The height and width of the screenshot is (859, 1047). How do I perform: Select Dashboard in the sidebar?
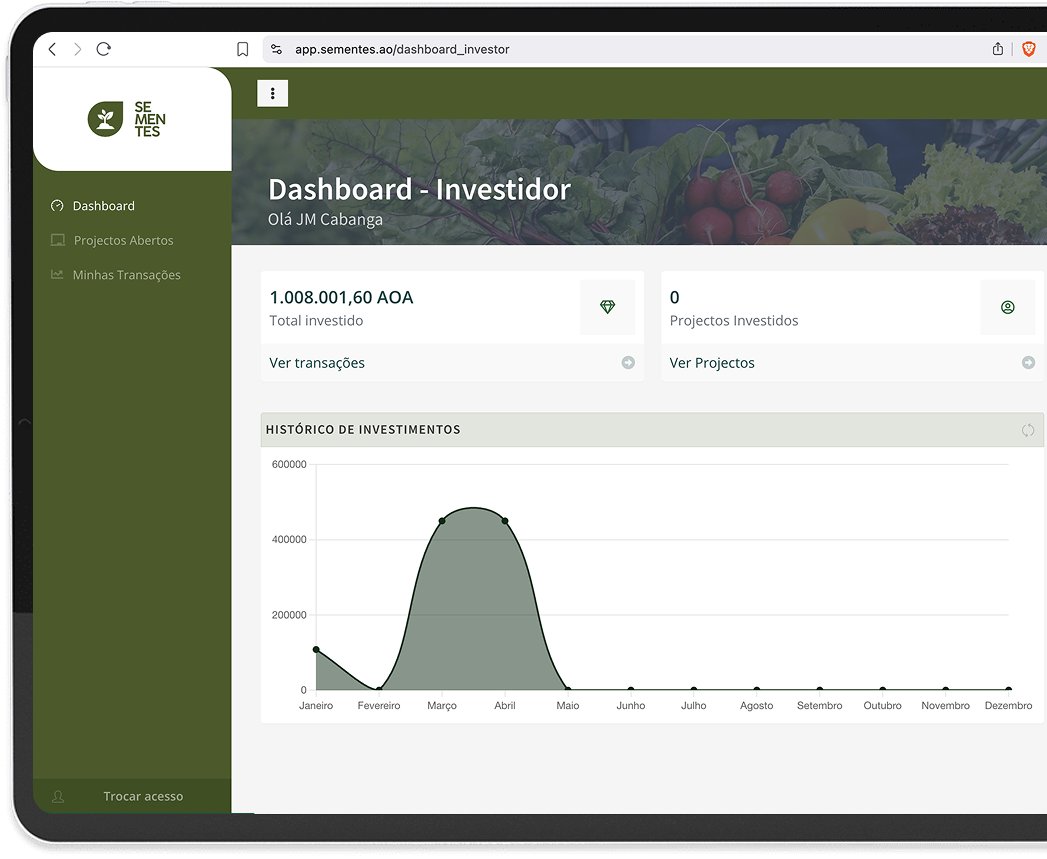click(103, 206)
